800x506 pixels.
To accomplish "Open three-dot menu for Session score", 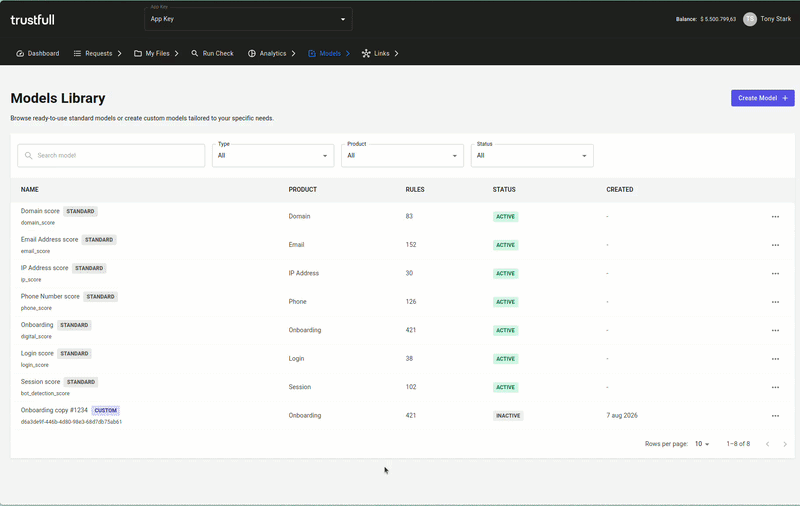I will pos(775,387).
